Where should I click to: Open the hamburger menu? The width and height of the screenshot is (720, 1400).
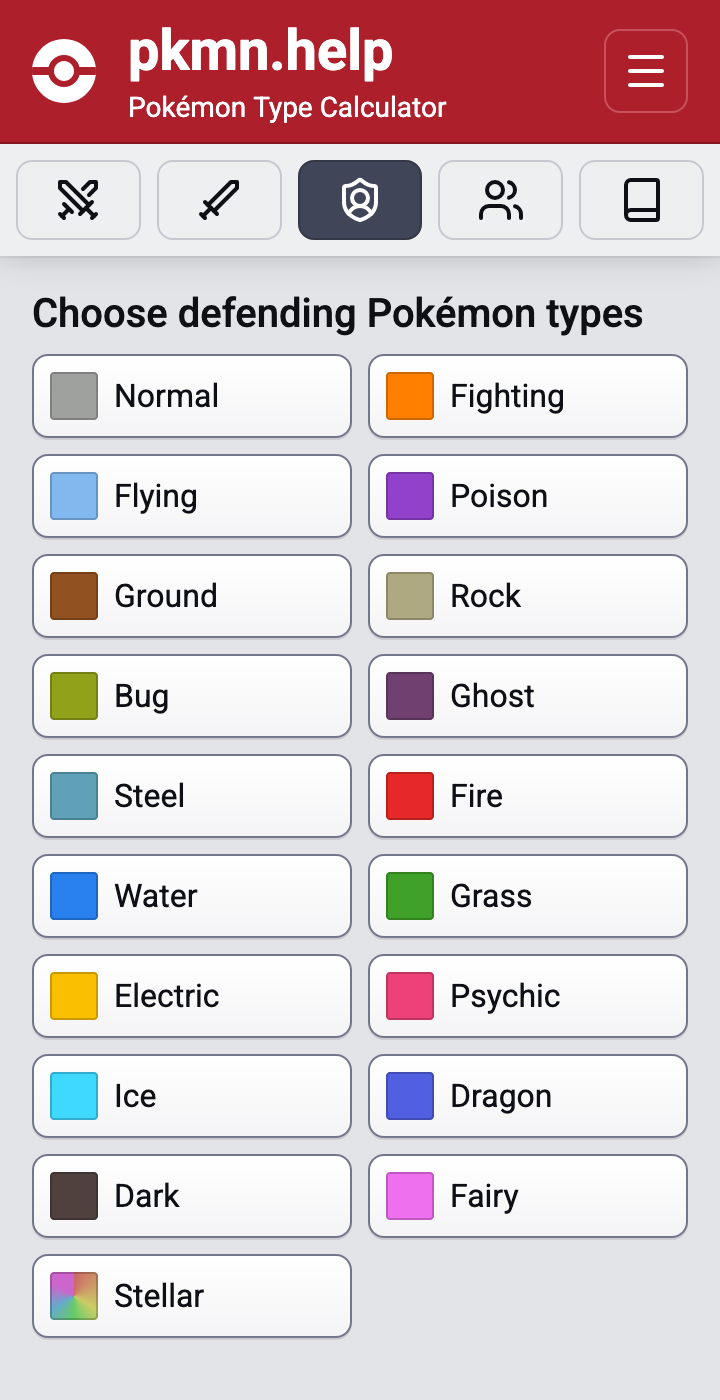[x=645, y=71]
